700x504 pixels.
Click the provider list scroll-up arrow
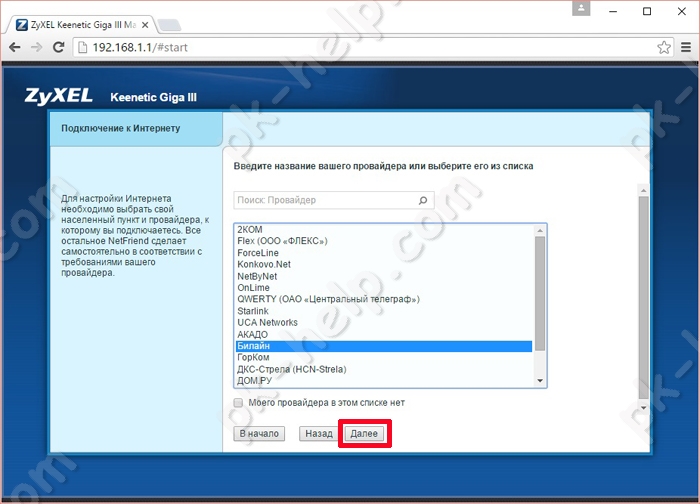(x=540, y=230)
